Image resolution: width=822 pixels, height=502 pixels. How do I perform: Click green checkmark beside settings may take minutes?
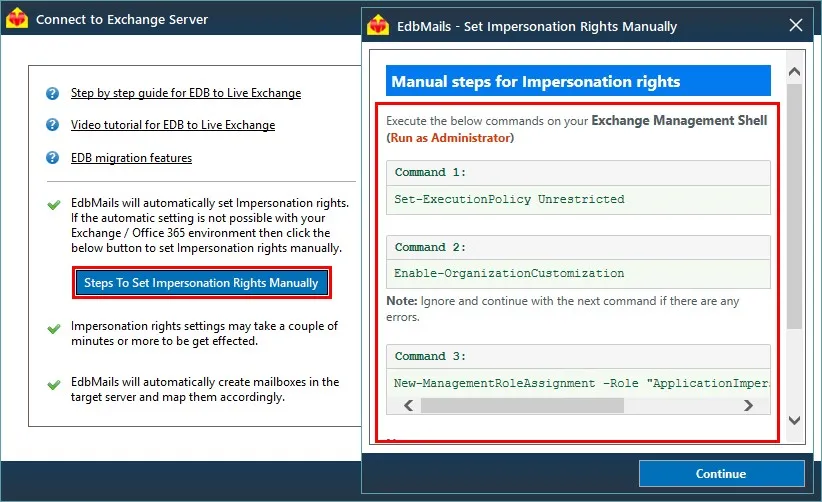point(53,329)
